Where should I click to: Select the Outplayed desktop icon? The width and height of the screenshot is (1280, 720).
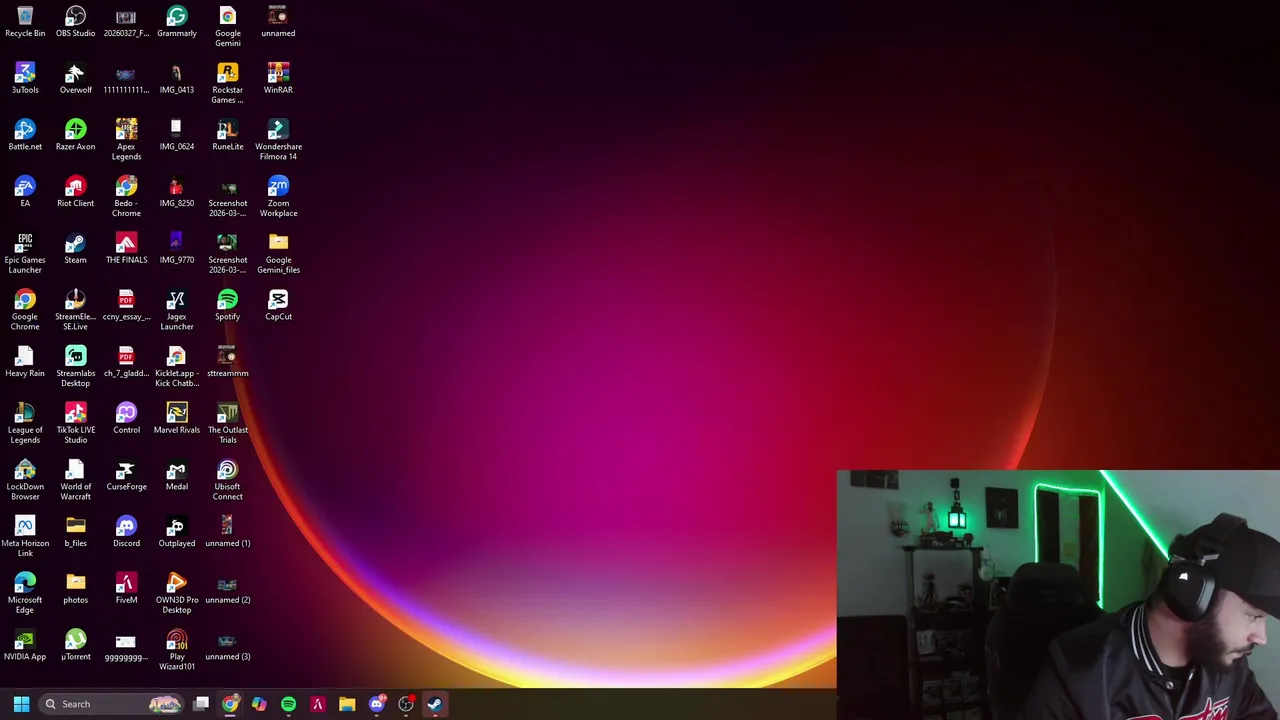177,532
